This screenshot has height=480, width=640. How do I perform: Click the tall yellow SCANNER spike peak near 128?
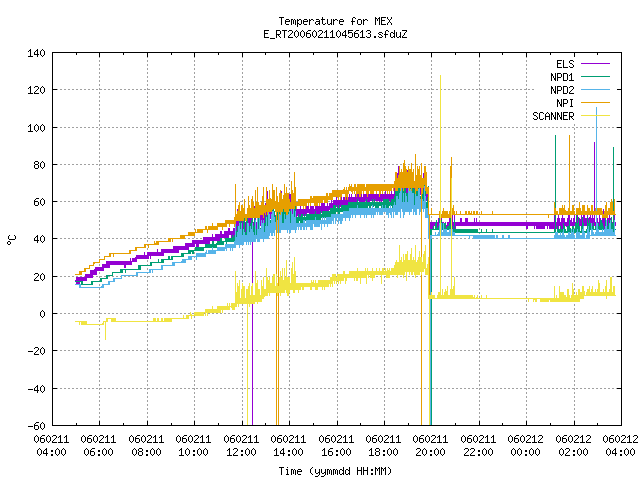tap(440, 76)
